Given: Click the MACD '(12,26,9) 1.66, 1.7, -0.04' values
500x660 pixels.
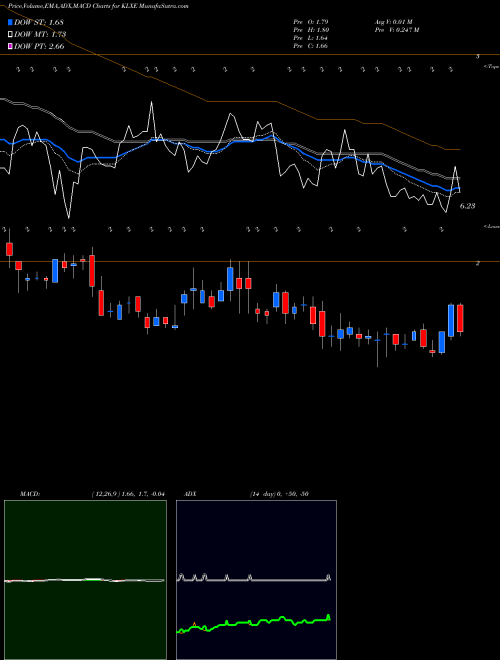Looking at the screenshot, I should [128, 494].
